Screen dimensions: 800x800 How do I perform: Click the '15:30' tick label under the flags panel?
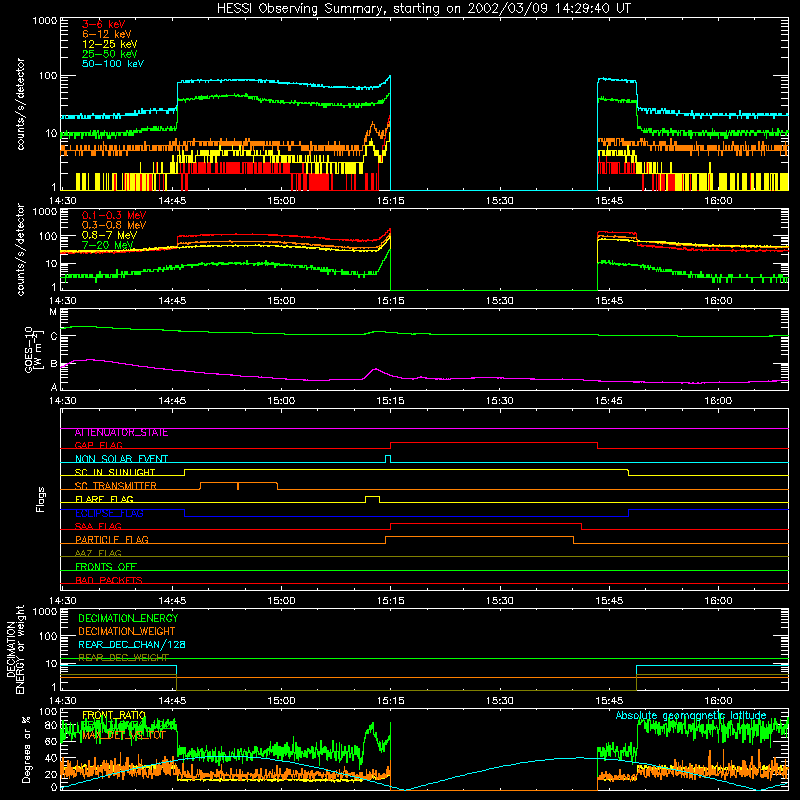(499, 601)
